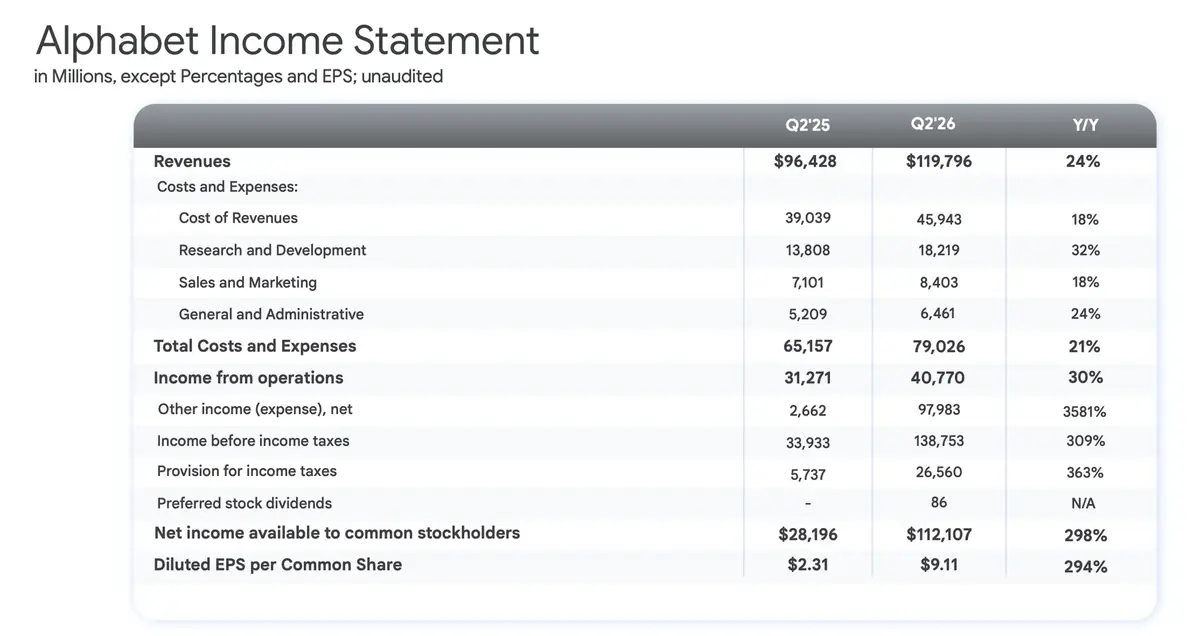Viewport: 1200px width, 636px height.
Task: Select General and Administrative row label
Action: click(271, 314)
